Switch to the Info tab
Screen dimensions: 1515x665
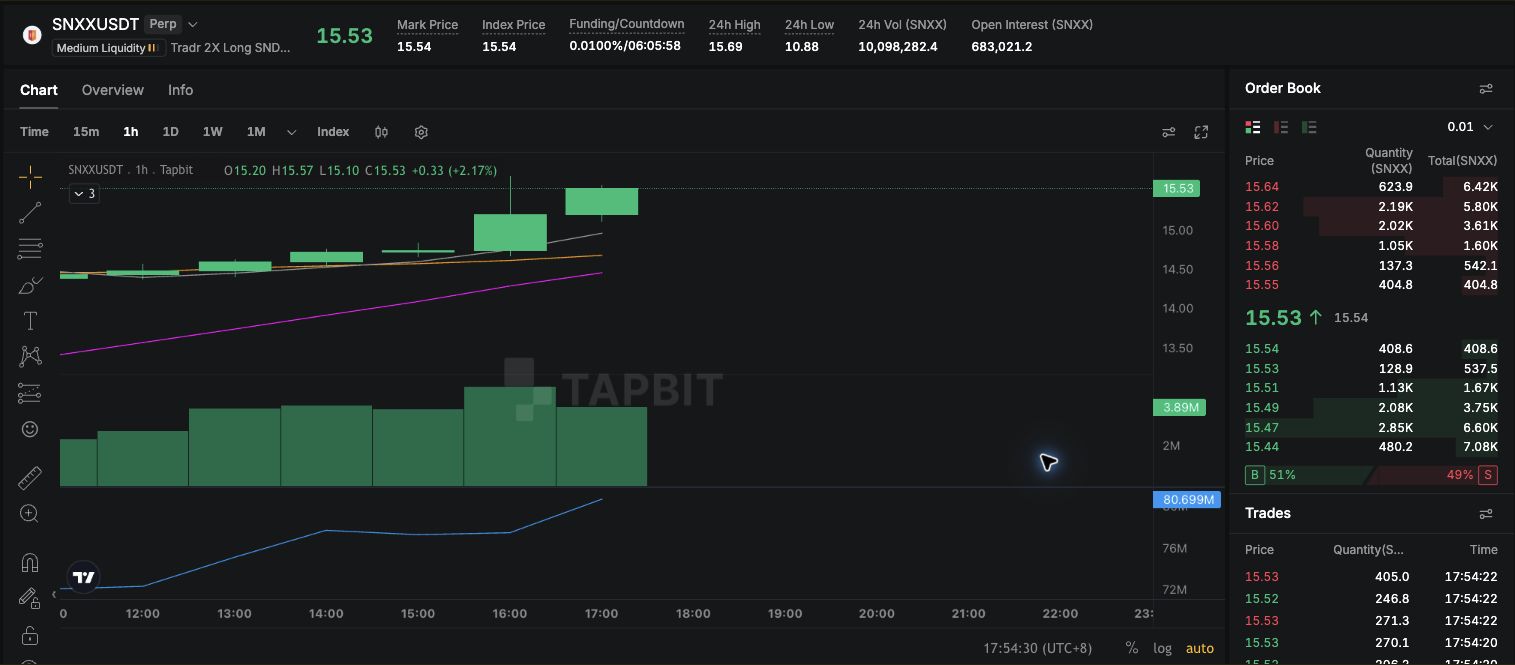pyautogui.click(x=180, y=90)
